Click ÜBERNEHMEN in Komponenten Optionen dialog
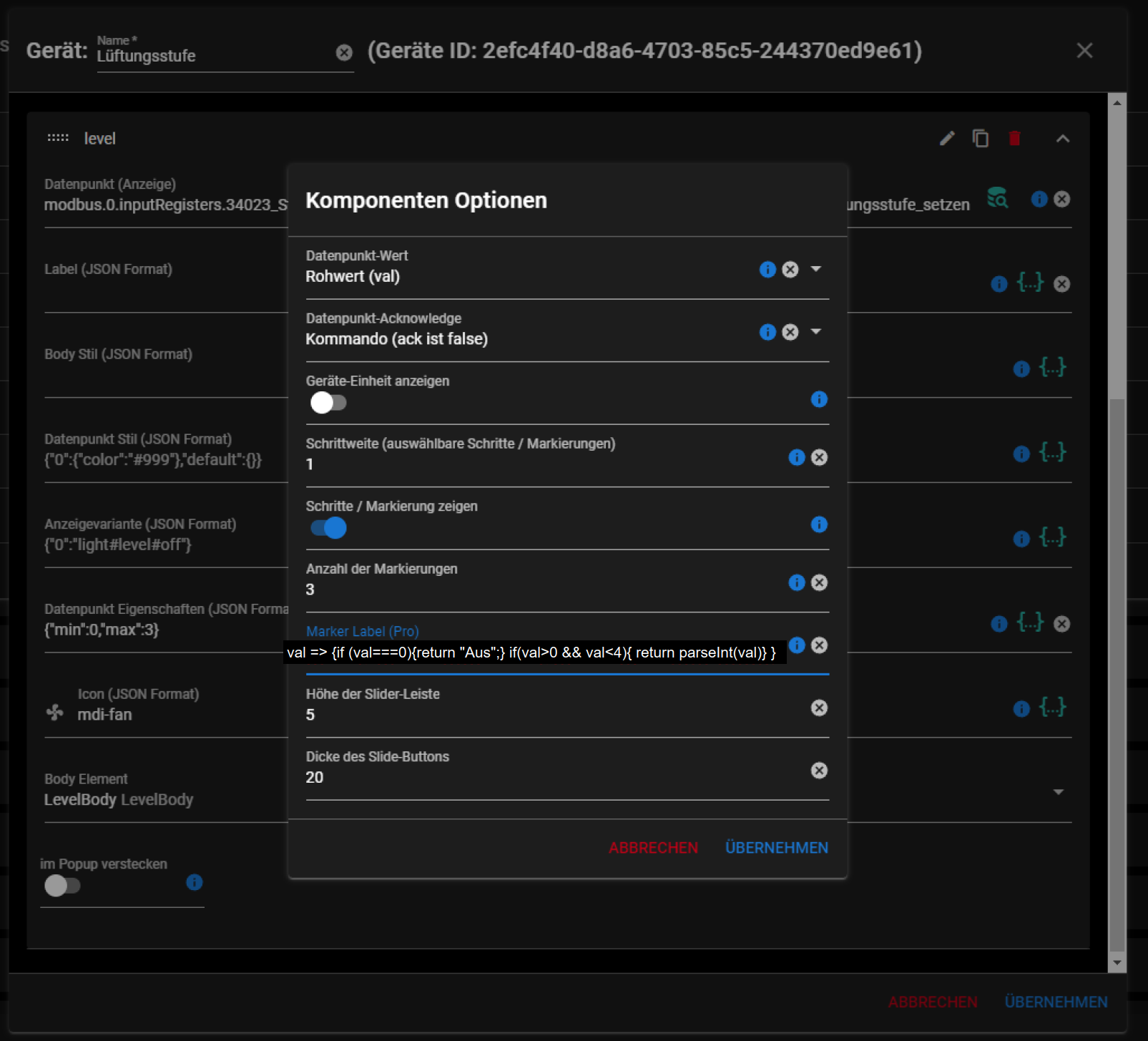1148x1041 pixels. pyautogui.click(x=777, y=848)
